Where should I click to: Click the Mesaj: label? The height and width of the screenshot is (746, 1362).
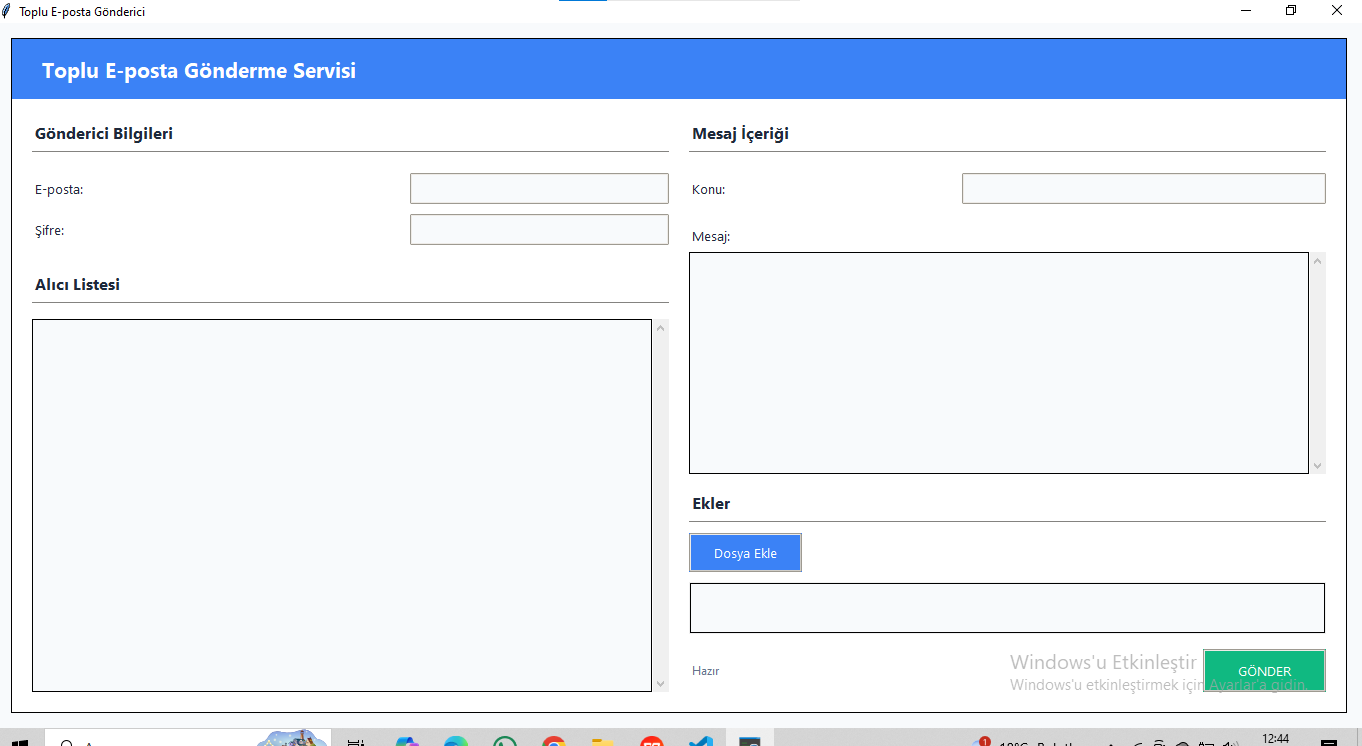click(x=711, y=237)
